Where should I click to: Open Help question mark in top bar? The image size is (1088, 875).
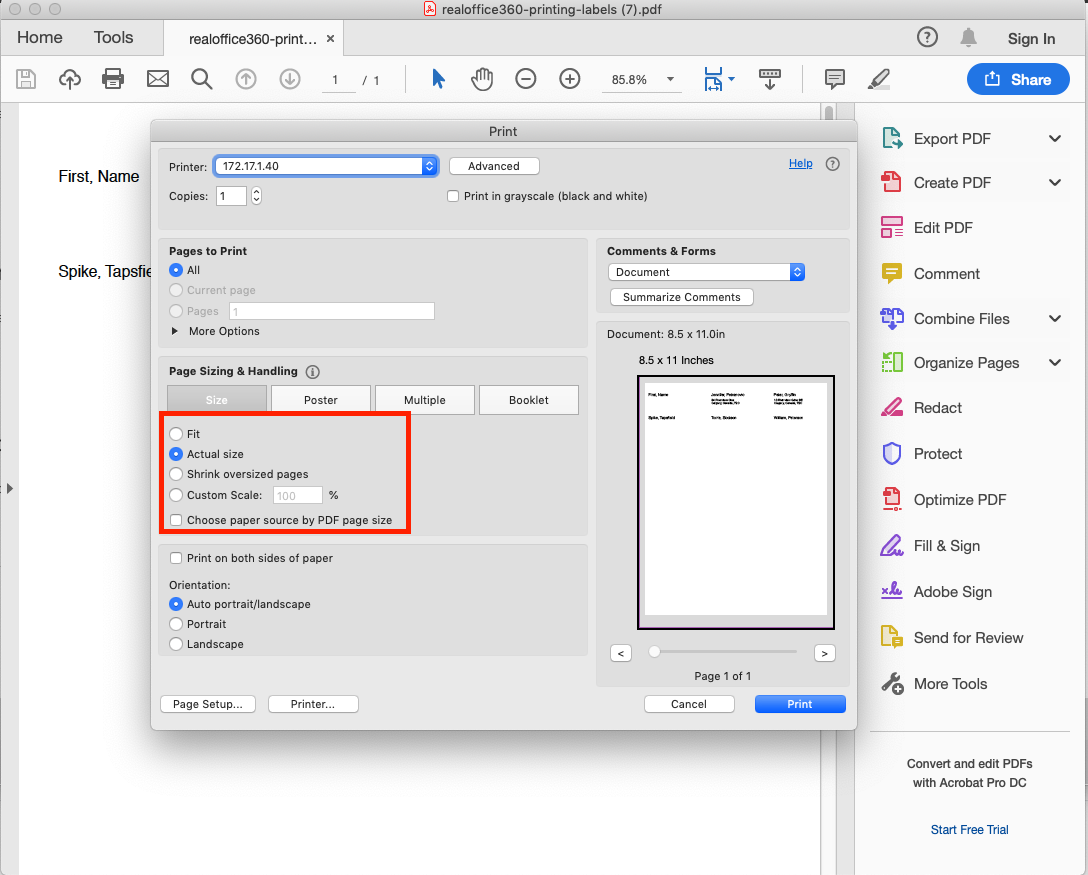[x=927, y=37]
